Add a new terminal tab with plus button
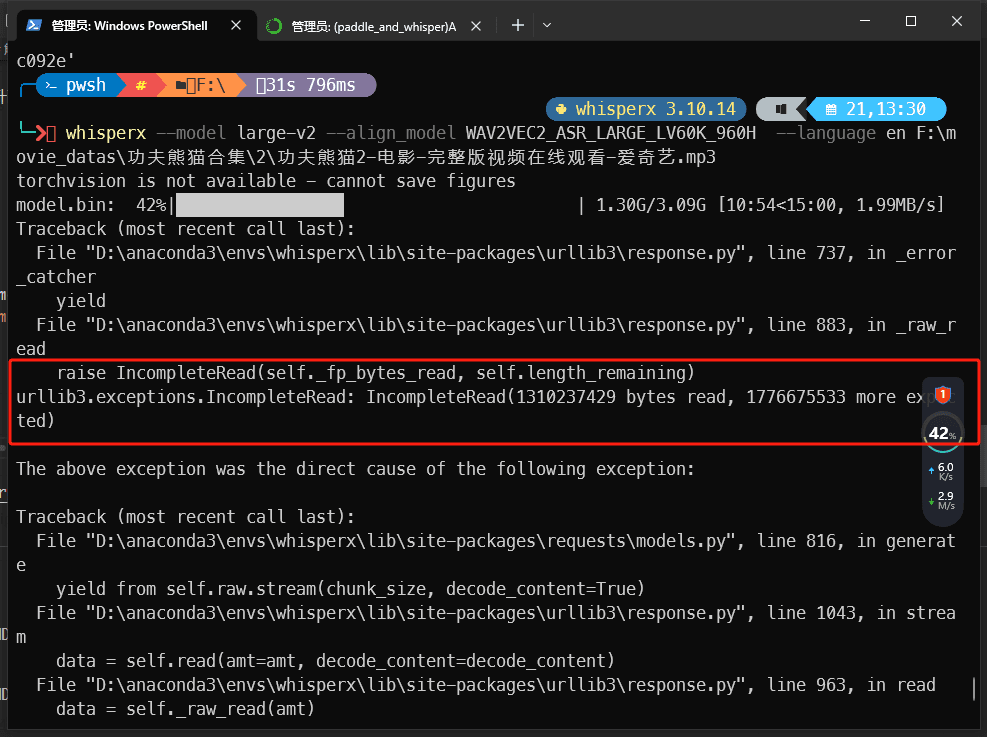This screenshot has width=987, height=737. pos(517,25)
